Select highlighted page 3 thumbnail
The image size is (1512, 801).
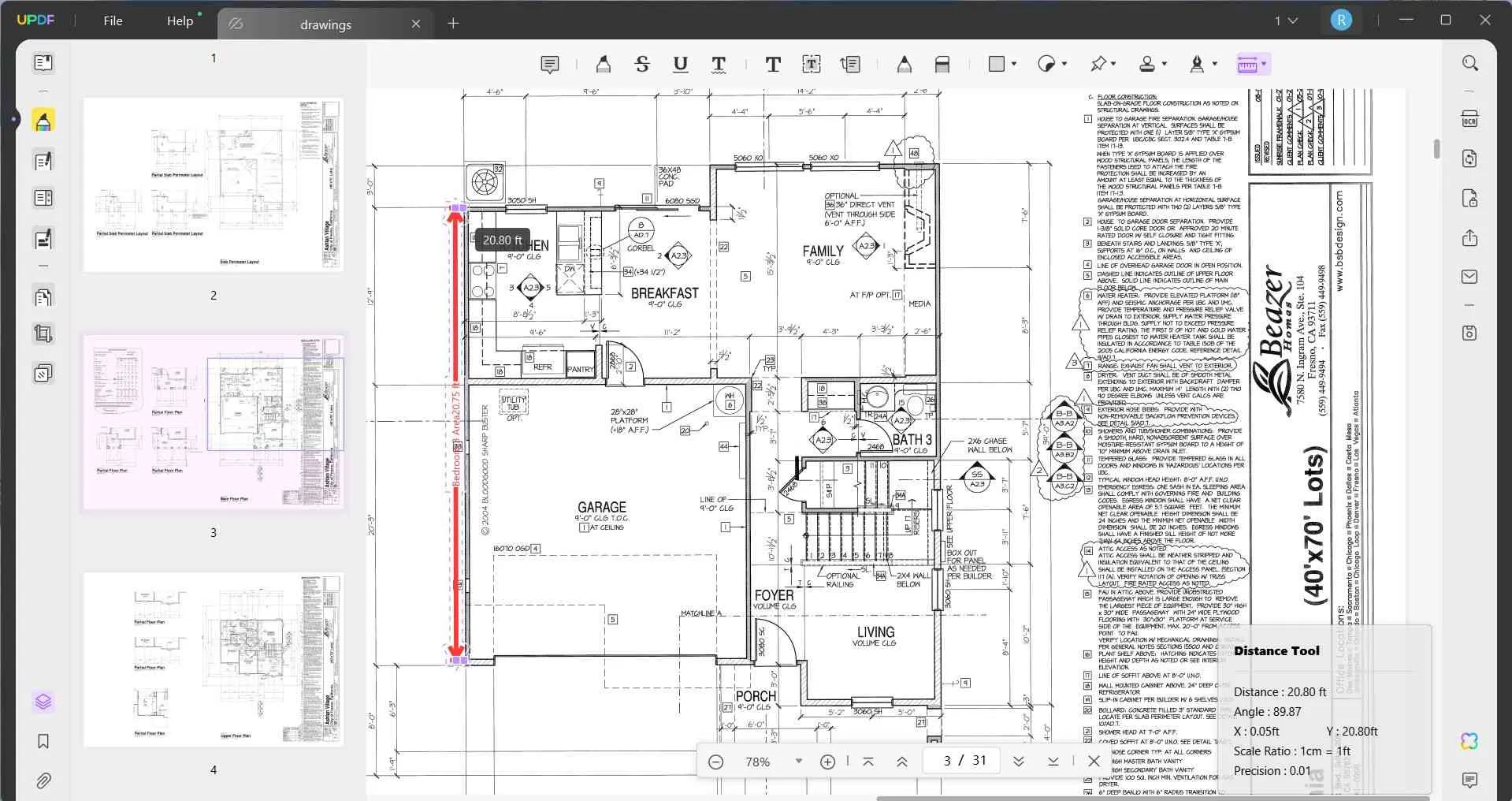click(214, 423)
